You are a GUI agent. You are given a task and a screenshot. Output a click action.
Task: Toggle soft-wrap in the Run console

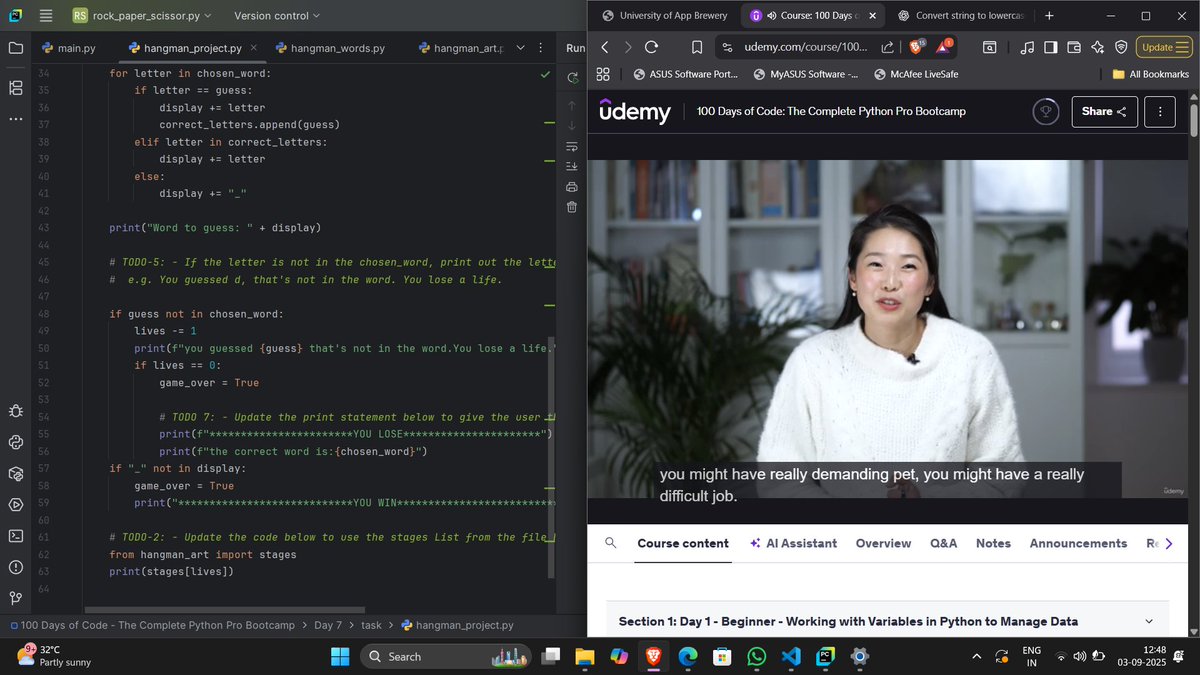coord(571,146)
